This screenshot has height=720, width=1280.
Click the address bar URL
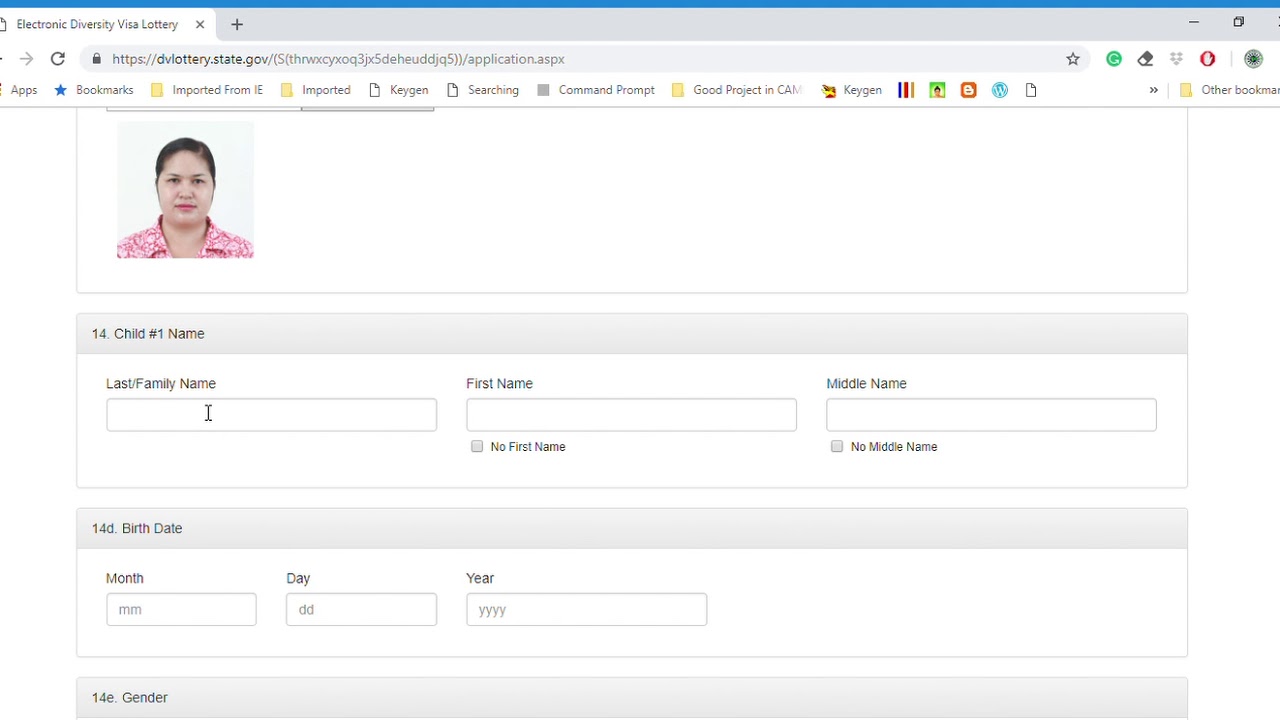click(338, 59)
